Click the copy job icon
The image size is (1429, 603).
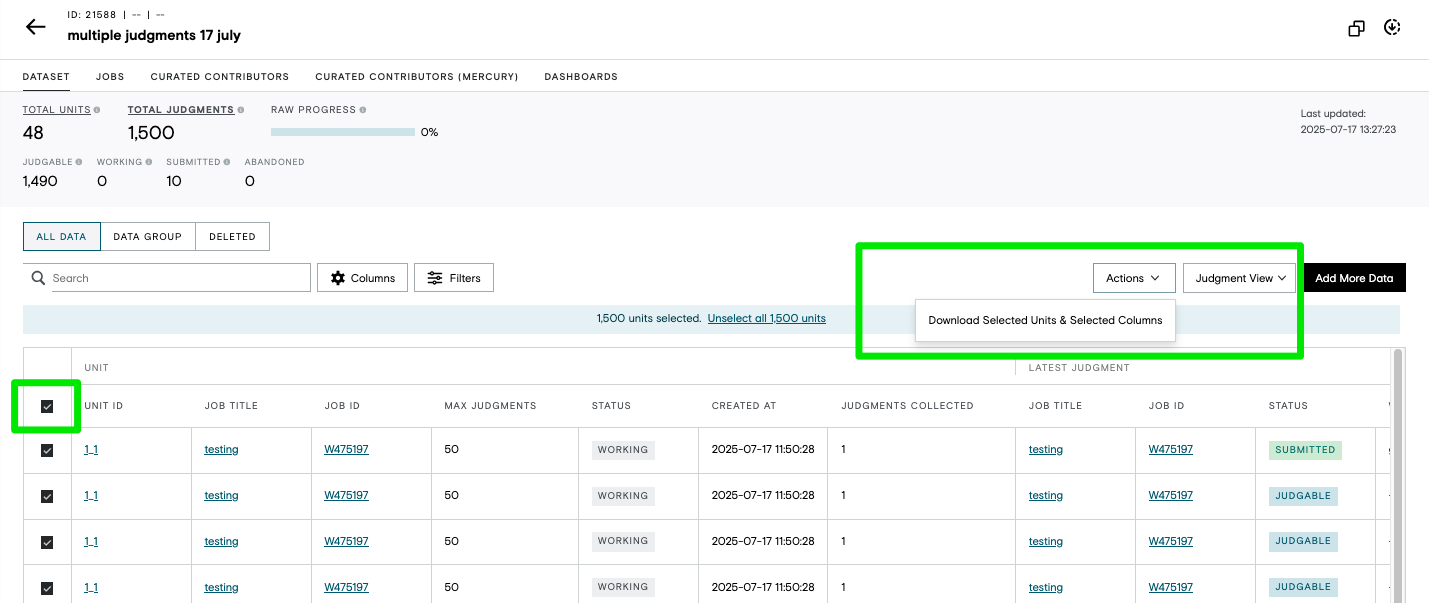point(1357,28)
